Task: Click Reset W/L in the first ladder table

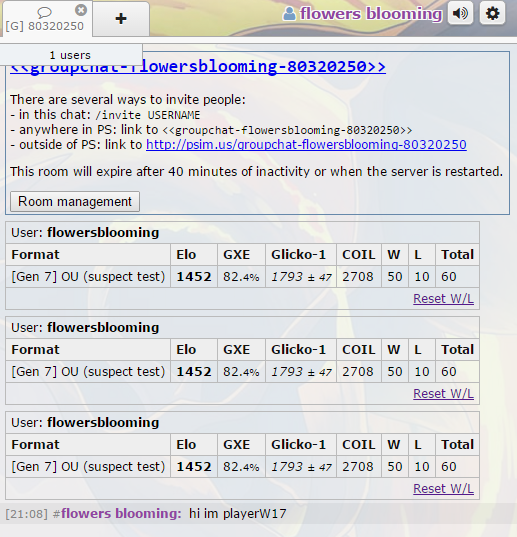Action: 443,299
